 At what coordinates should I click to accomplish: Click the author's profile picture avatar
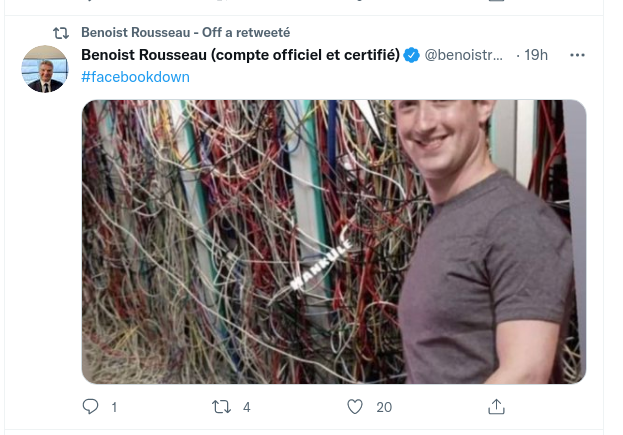pos(45,69)
